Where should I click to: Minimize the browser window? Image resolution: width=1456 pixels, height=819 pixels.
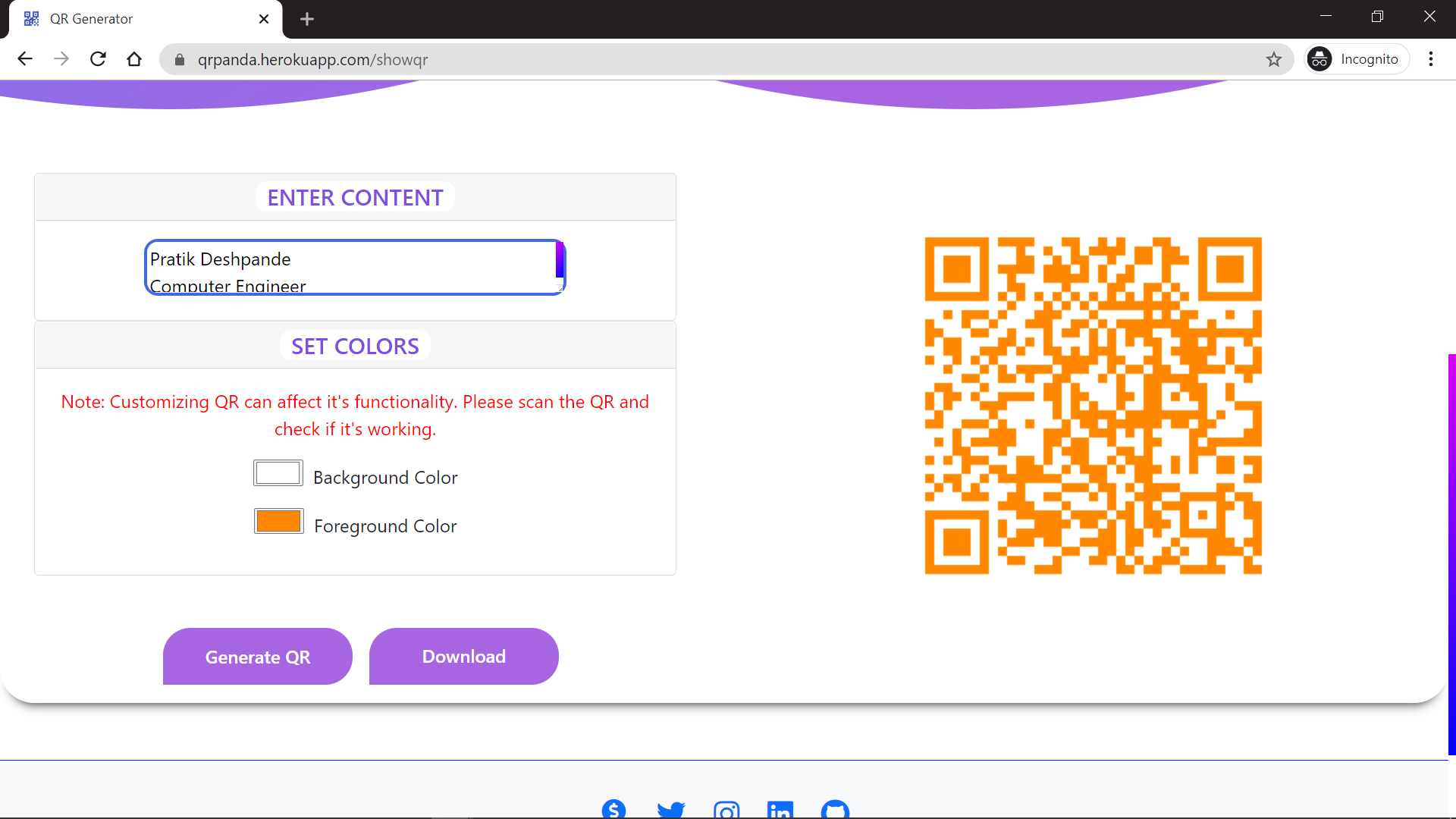pos(1326,17)
